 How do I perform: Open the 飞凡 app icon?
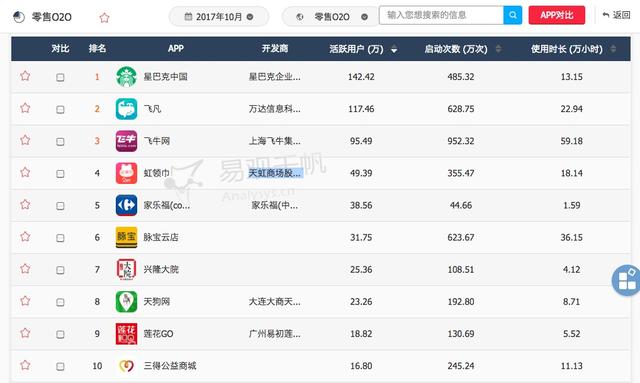(127, 109)
